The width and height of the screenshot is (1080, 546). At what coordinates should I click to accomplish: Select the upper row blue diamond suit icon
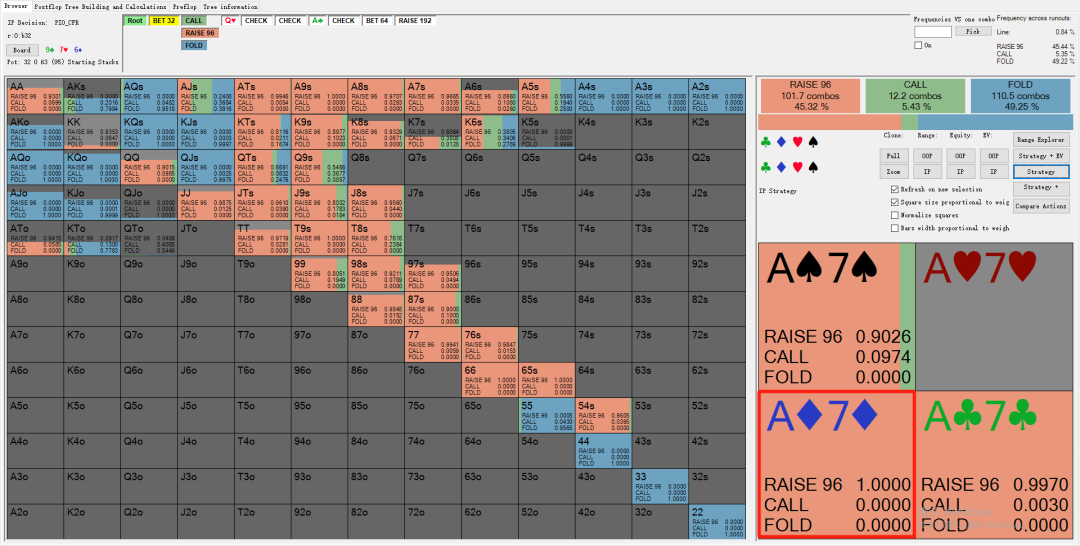point(781,143)
